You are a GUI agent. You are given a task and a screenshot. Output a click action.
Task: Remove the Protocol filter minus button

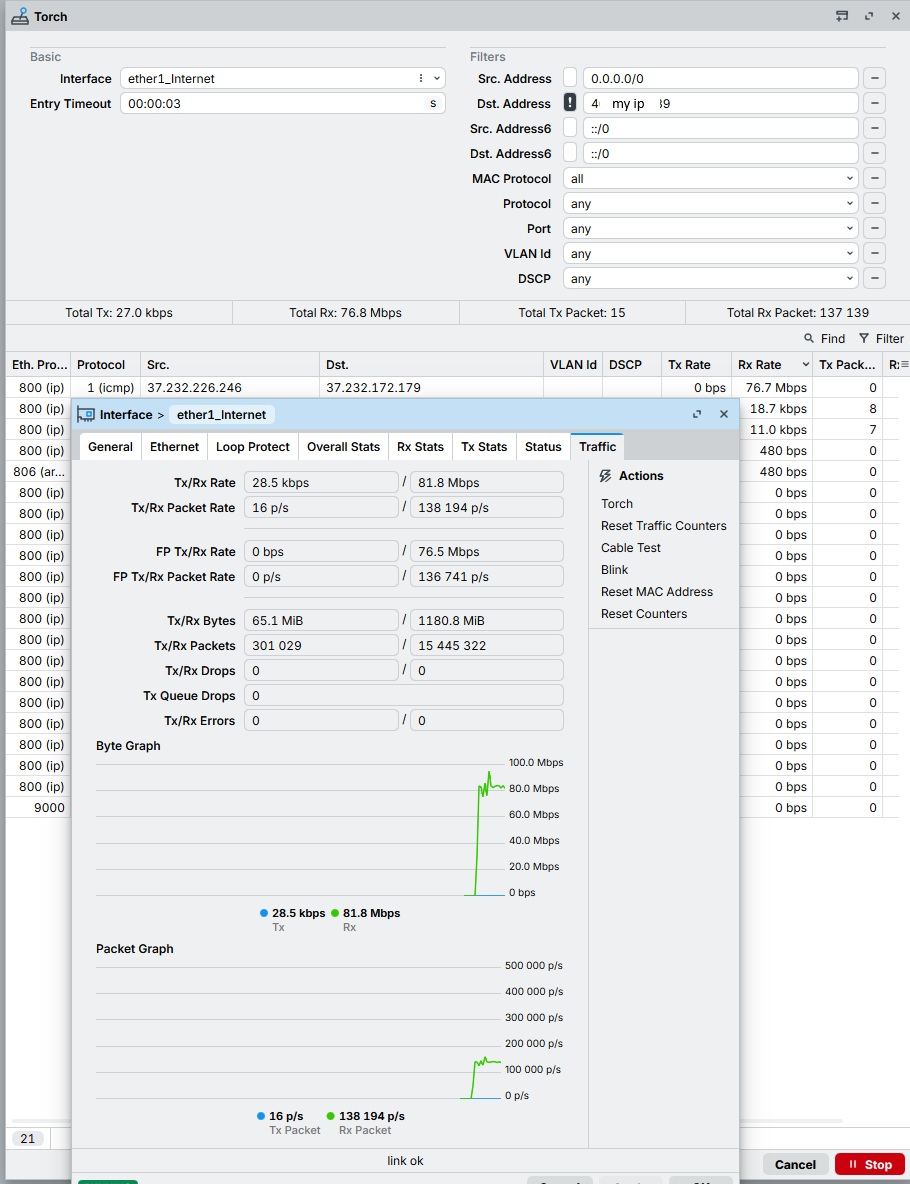[x=875, y=203]
